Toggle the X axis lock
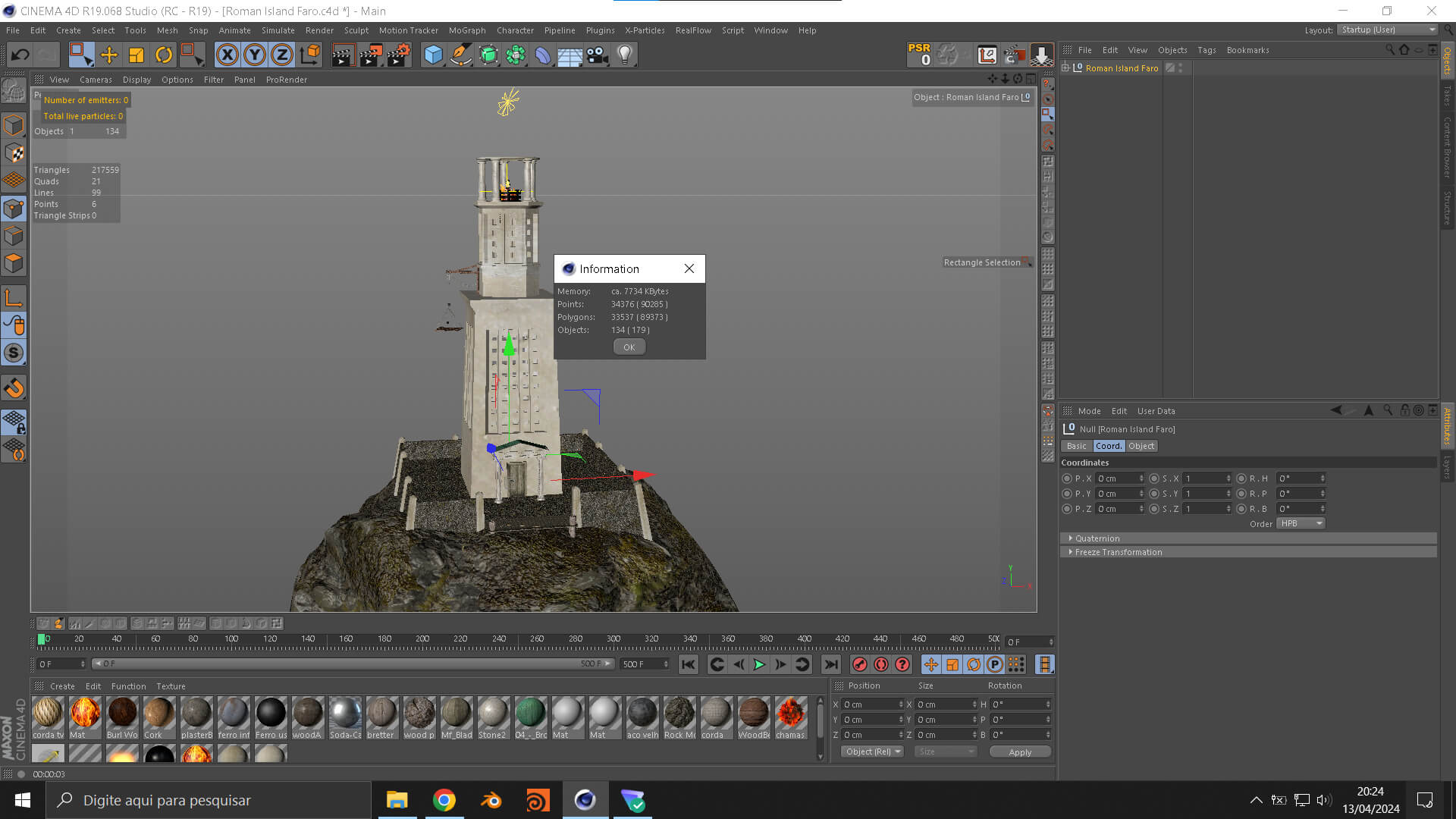The height and width of the screenshot is (819, 1456). [227, 55]
